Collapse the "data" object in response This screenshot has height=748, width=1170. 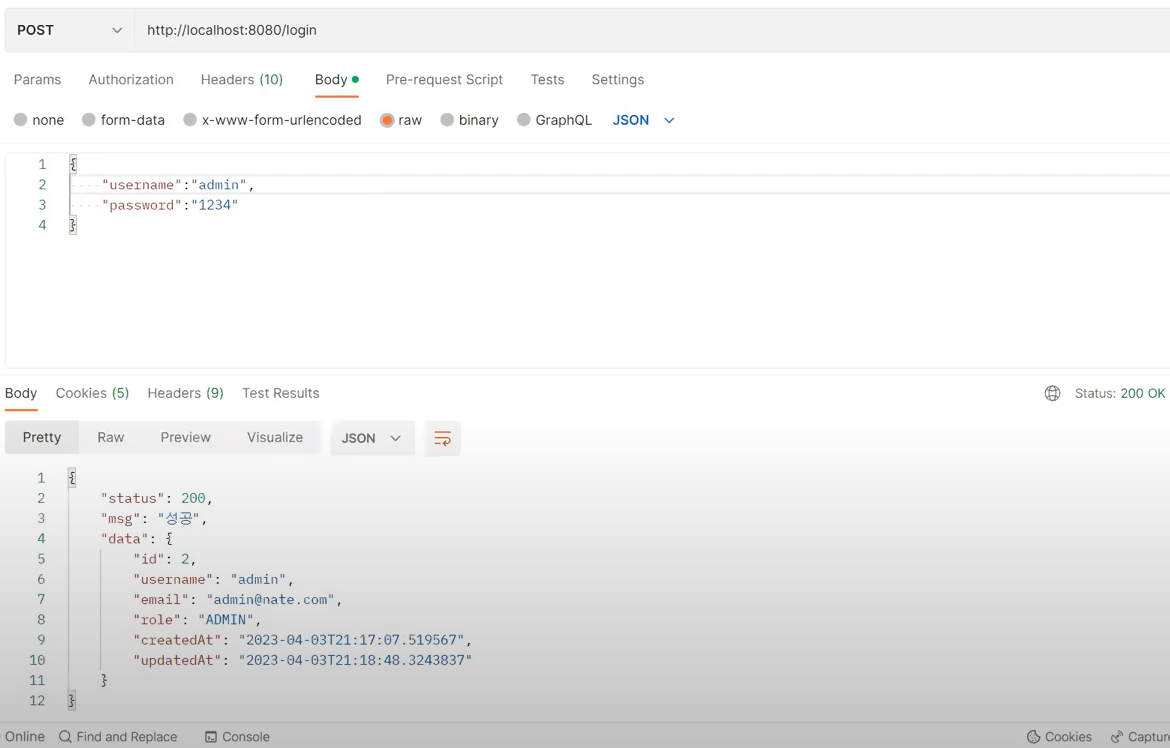pyautogui.click(x=169, y=538)
